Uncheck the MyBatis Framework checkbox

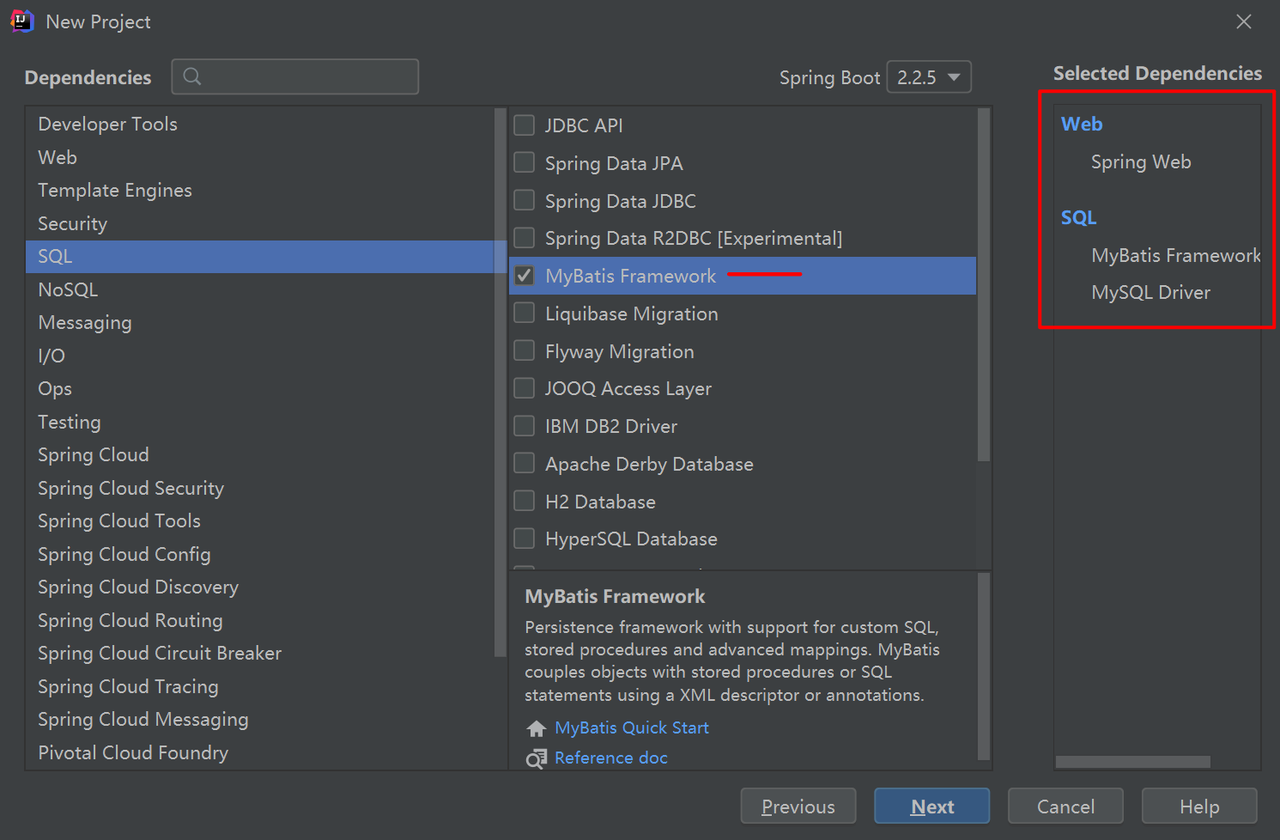point(524,276)
